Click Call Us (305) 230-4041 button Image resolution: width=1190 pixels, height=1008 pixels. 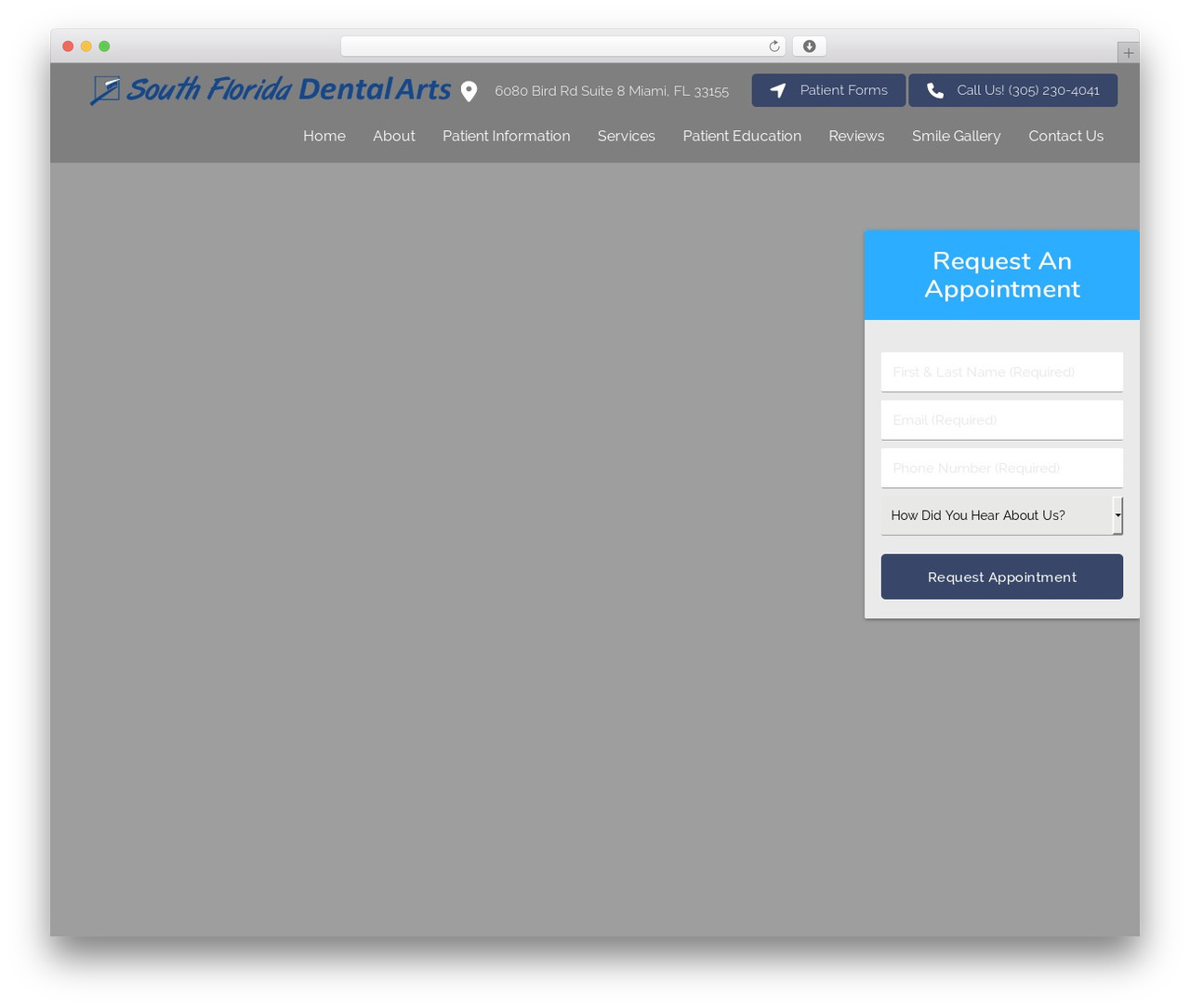click(x=1012, y=90)
